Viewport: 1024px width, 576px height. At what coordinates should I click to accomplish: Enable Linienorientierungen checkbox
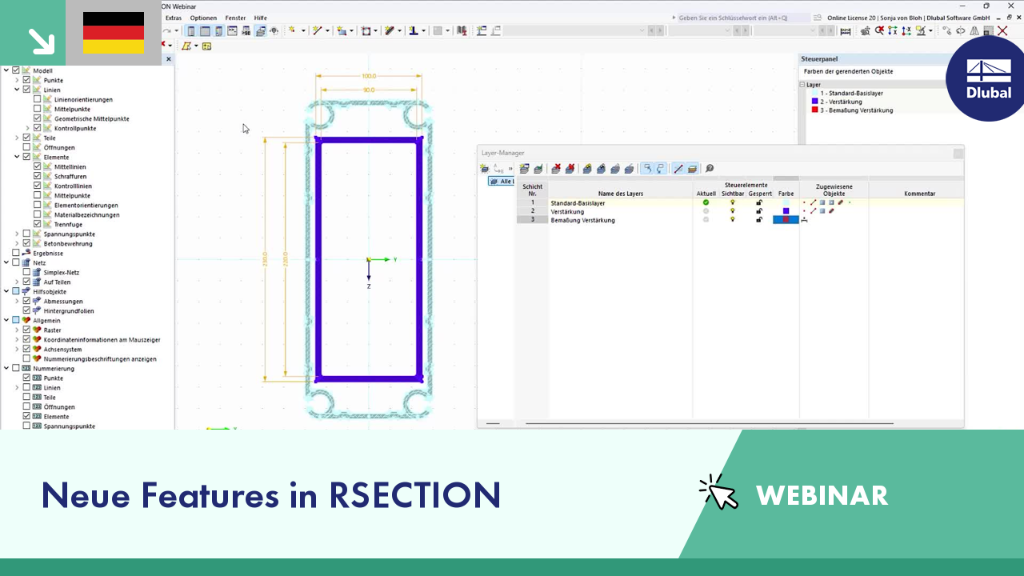[37, 99]
